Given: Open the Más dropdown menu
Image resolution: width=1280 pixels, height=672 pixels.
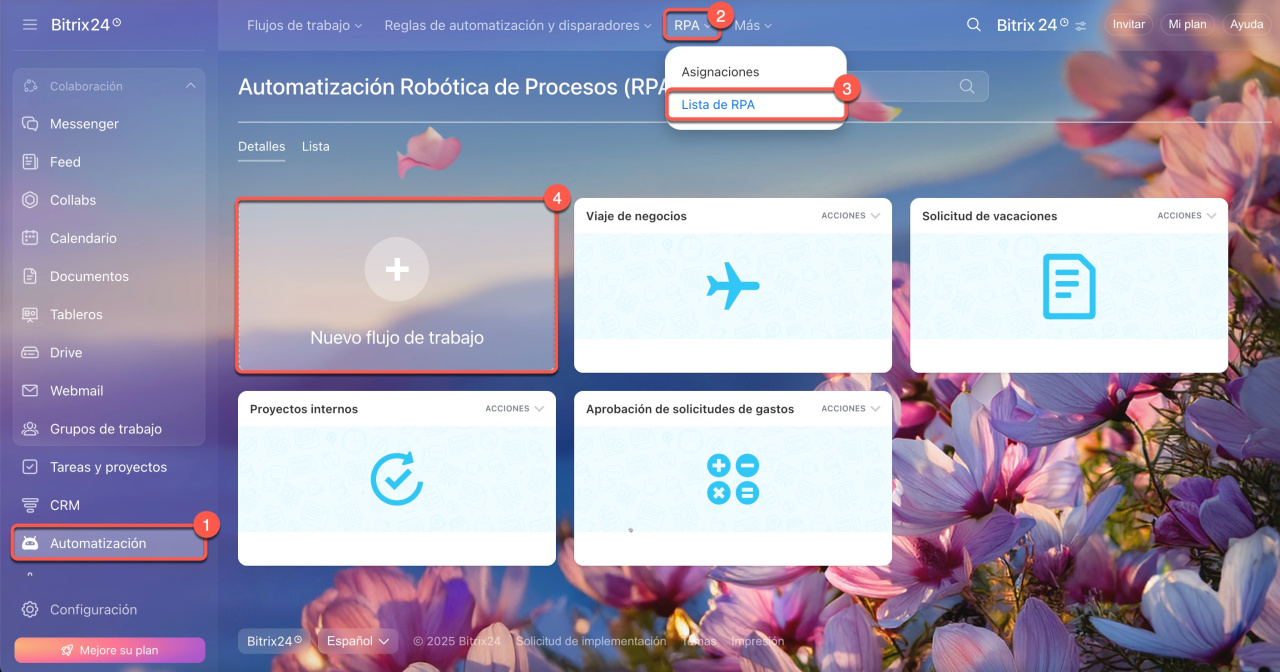Looking at the screenshot, I should coord(753,25).
